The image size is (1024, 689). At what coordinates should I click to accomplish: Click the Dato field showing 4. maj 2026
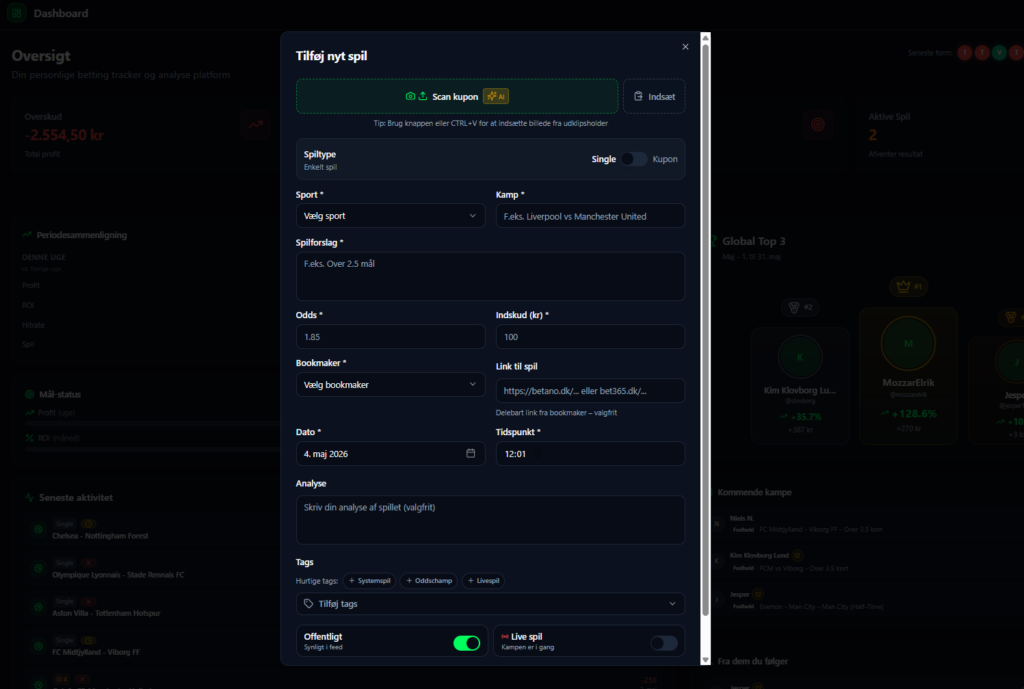(x=390, y=454)
